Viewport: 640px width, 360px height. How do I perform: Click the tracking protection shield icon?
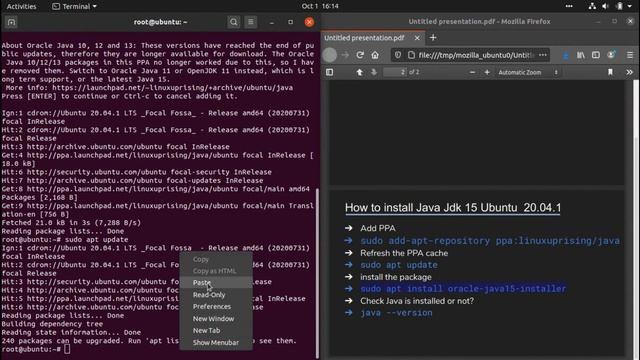coord(398,55)
